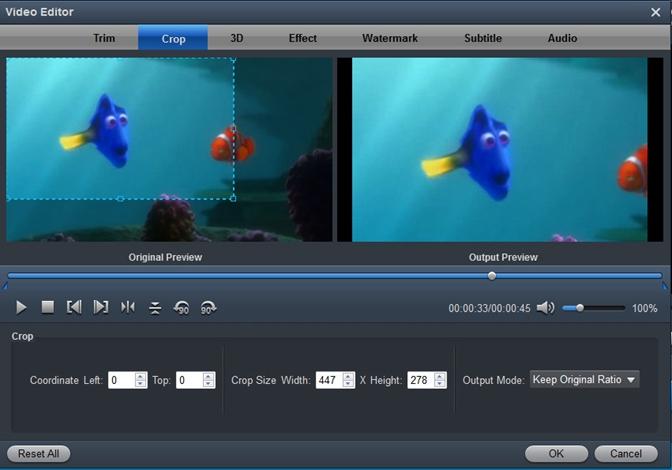Rotate the video 90 degrees clockwise

point(208,308)
